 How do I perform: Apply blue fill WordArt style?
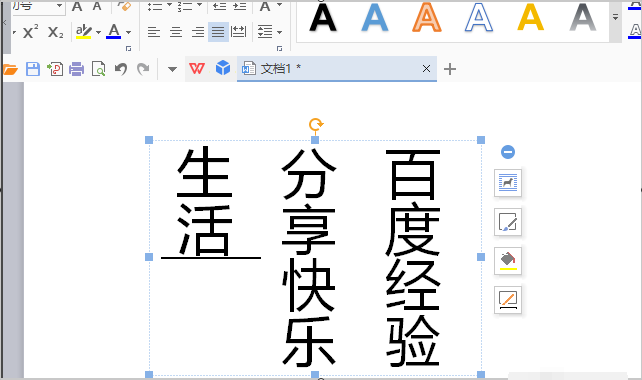coord(375,18)
